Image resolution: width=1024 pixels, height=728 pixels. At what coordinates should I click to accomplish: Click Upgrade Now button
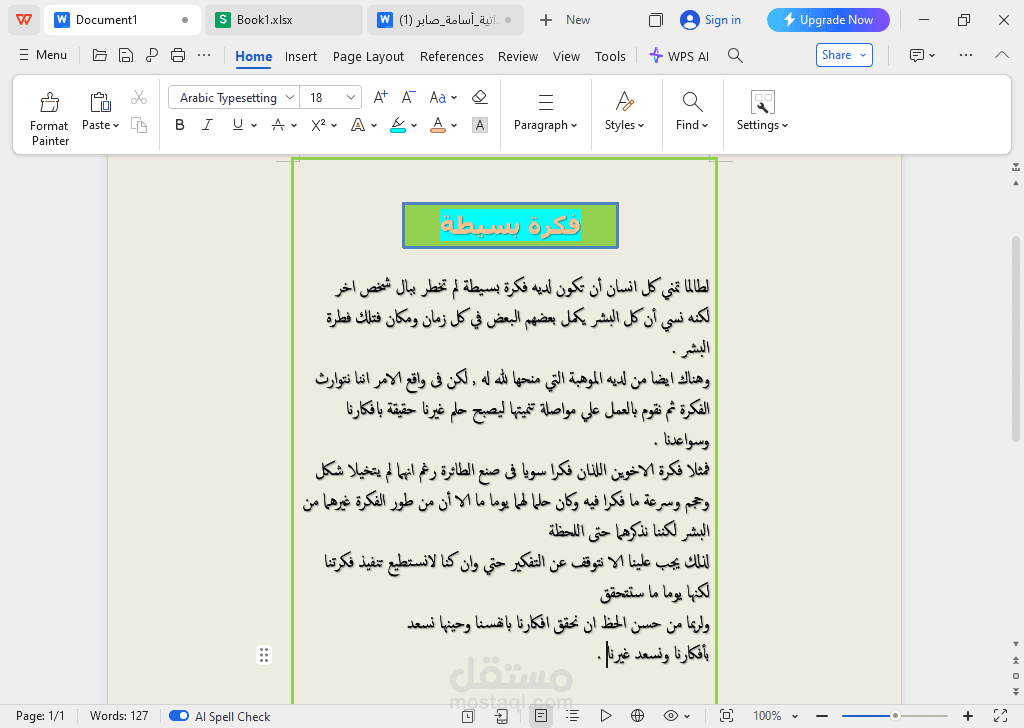tap(828, 20)
